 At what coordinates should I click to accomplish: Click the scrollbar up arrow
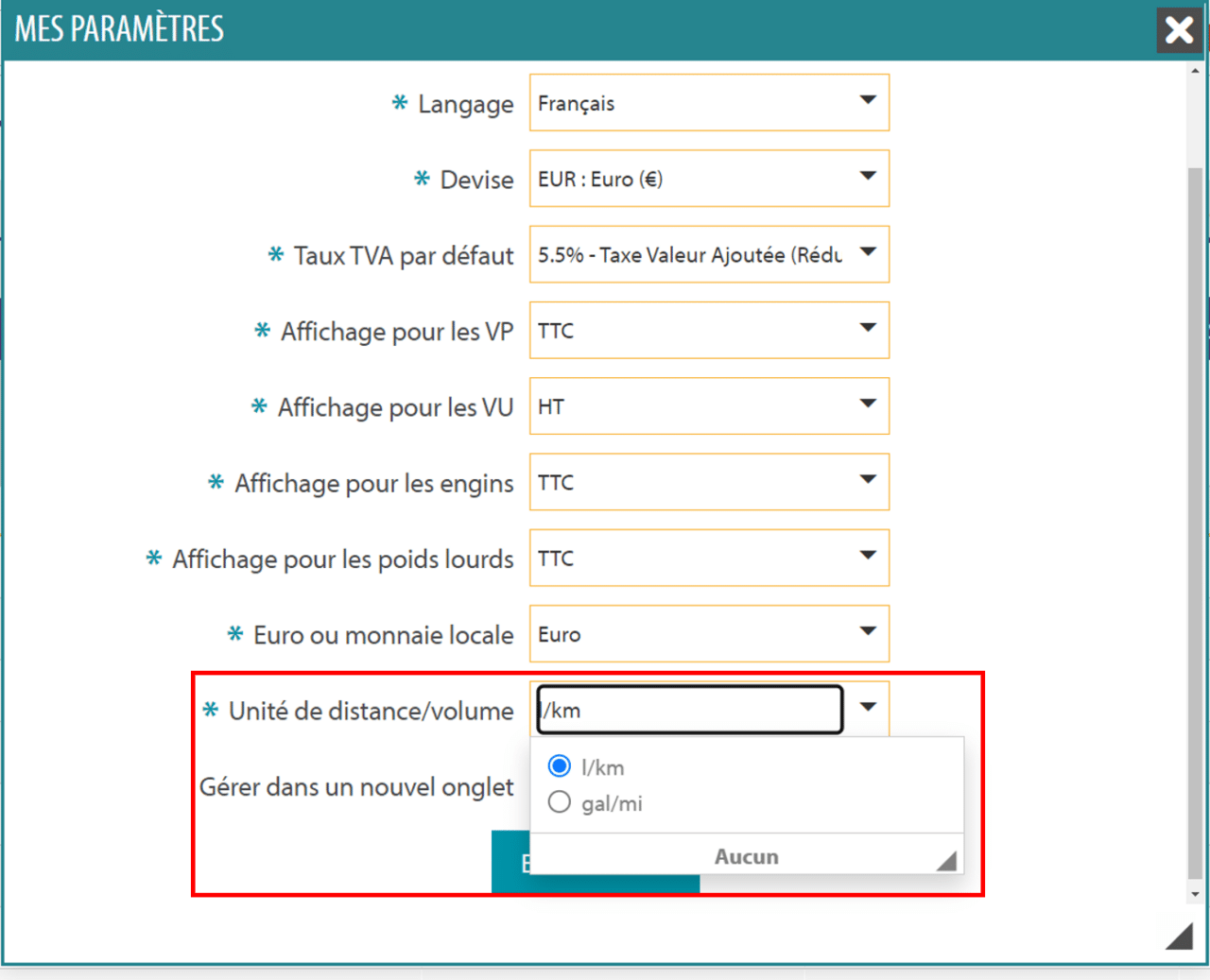pos(1195,71)
